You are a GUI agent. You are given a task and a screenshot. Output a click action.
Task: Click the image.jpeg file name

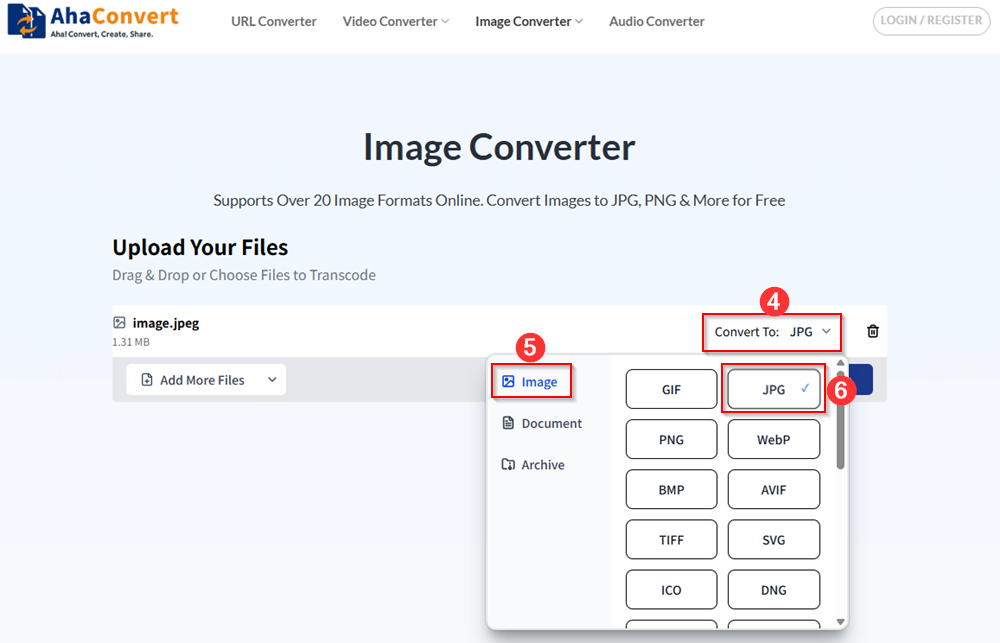click(x=166, y=322)
